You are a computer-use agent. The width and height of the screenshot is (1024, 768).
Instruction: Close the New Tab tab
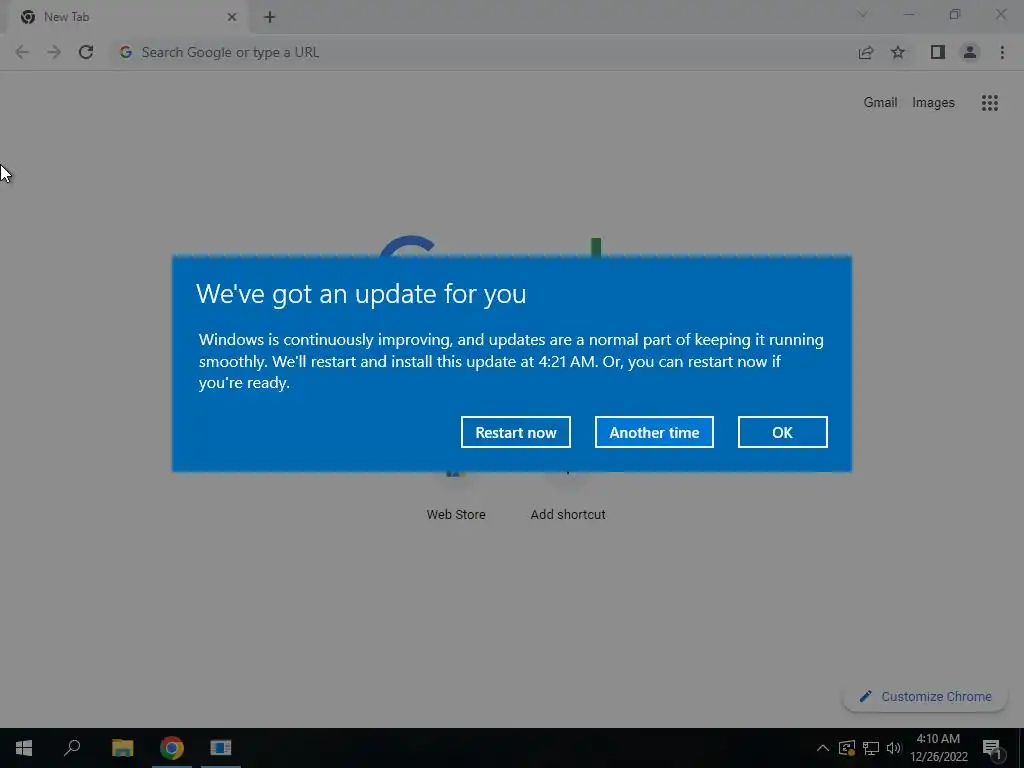tap(232, 17)
